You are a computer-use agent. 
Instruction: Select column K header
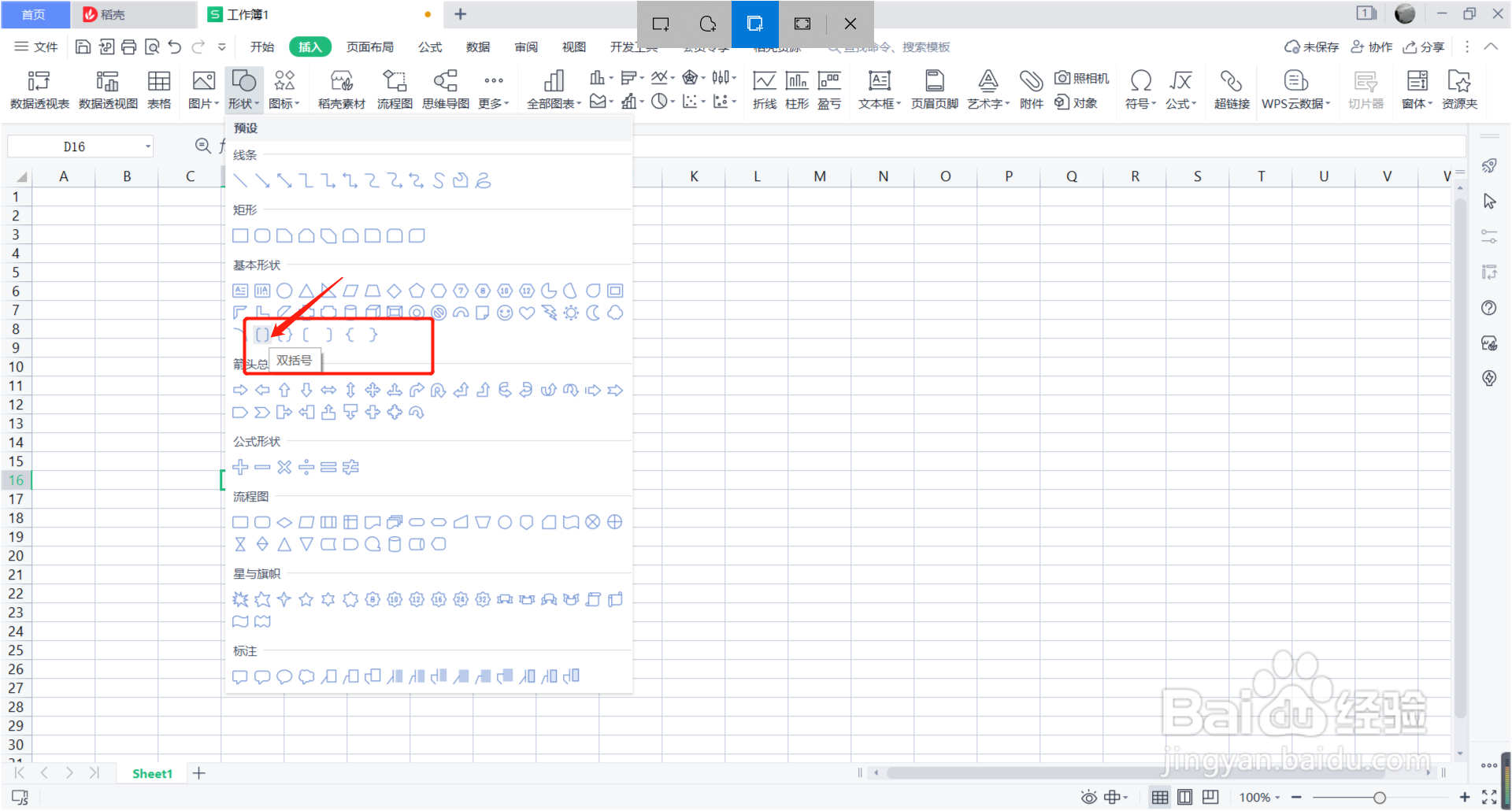[x=694, y=176]
